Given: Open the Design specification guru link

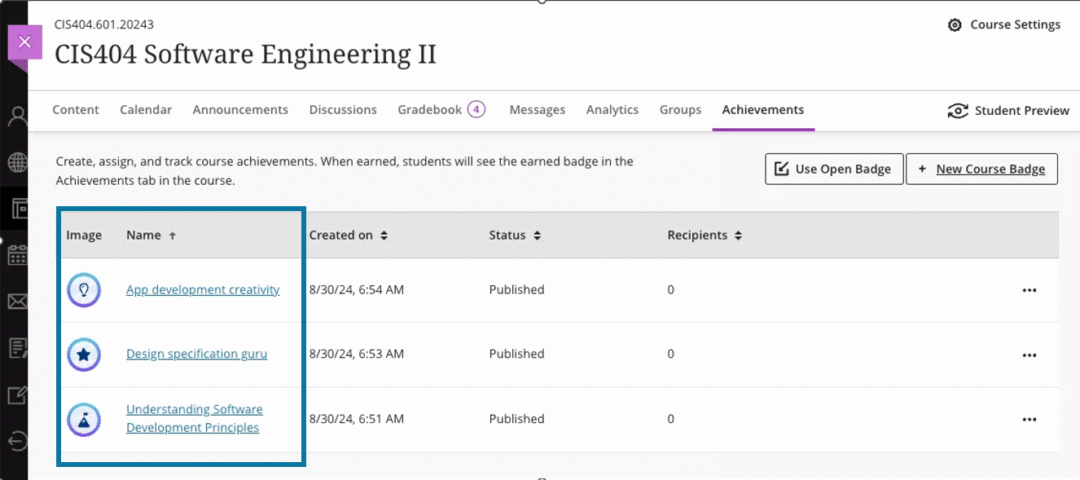Looking at the screenshot, I should point(197,354).
